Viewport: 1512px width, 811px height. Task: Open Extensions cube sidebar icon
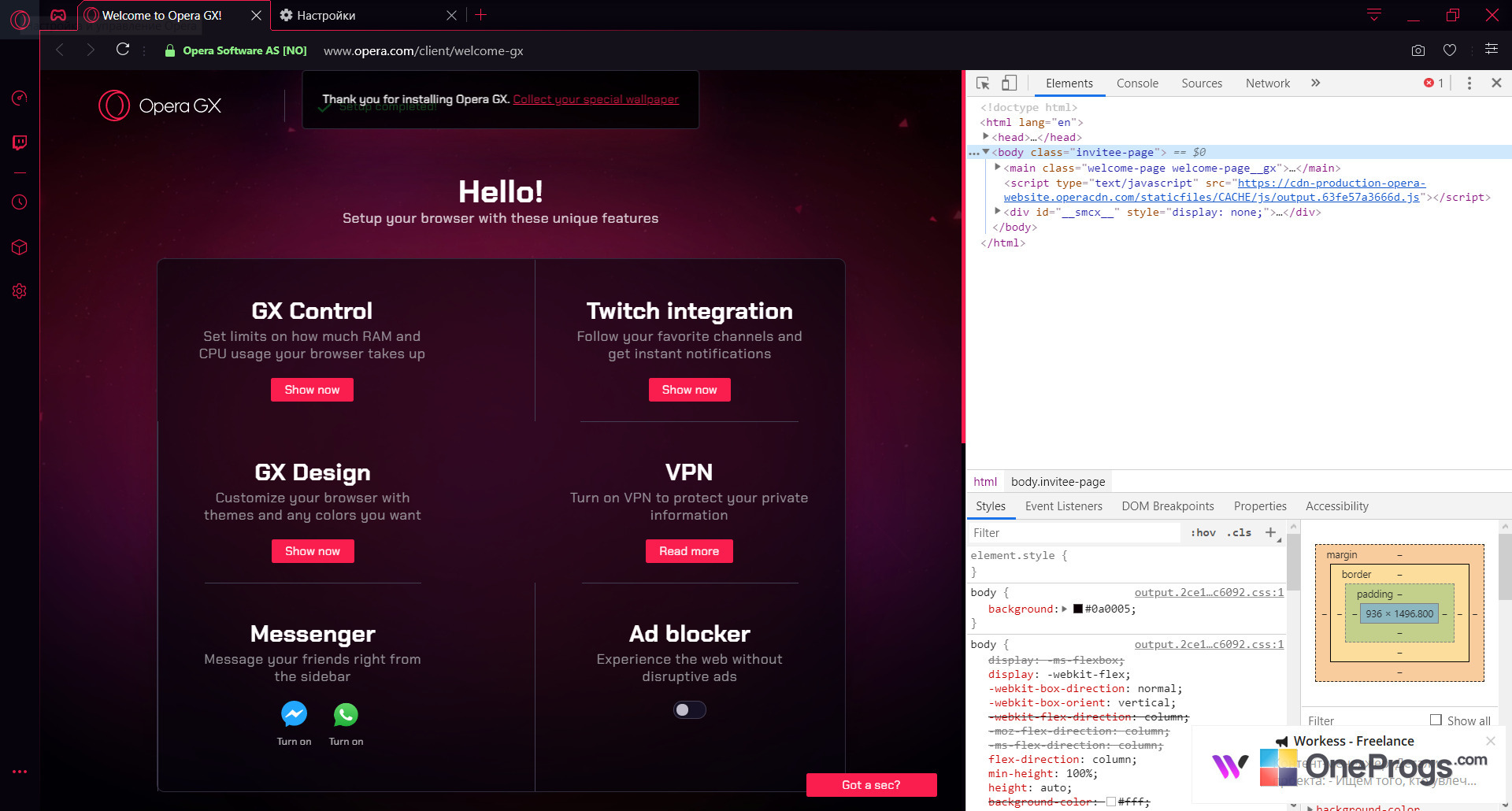pos(20,247)
